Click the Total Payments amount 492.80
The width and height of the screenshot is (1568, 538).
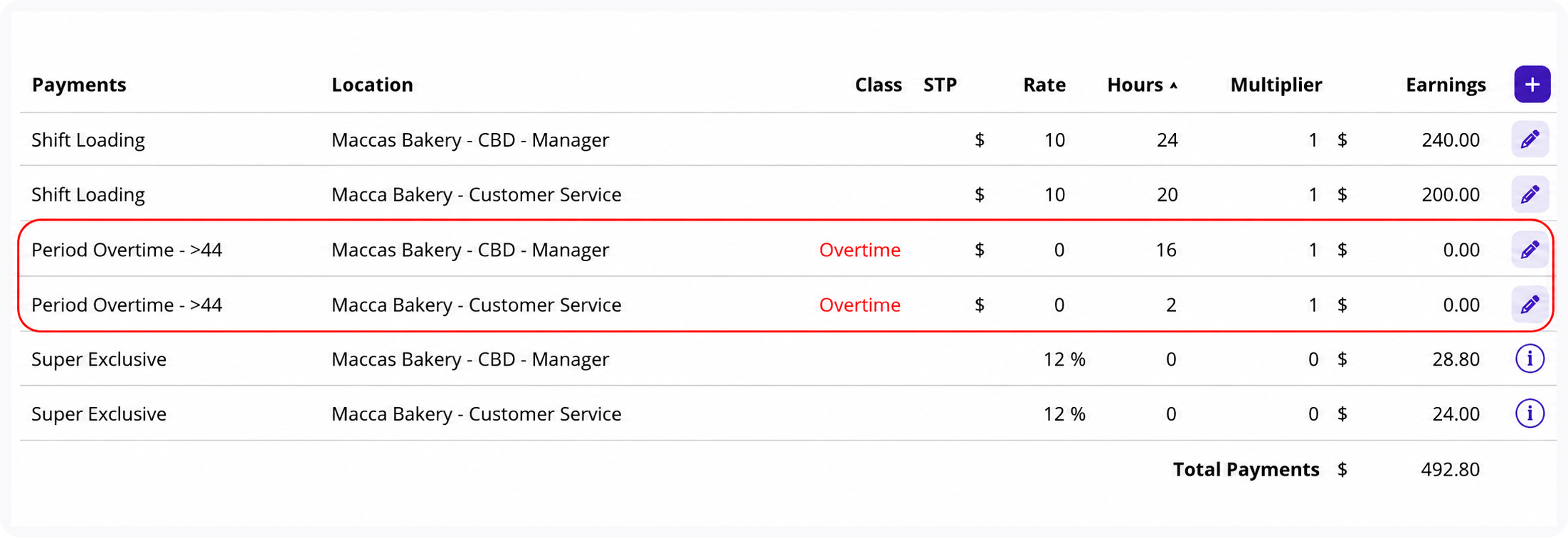click(1450, 469)
